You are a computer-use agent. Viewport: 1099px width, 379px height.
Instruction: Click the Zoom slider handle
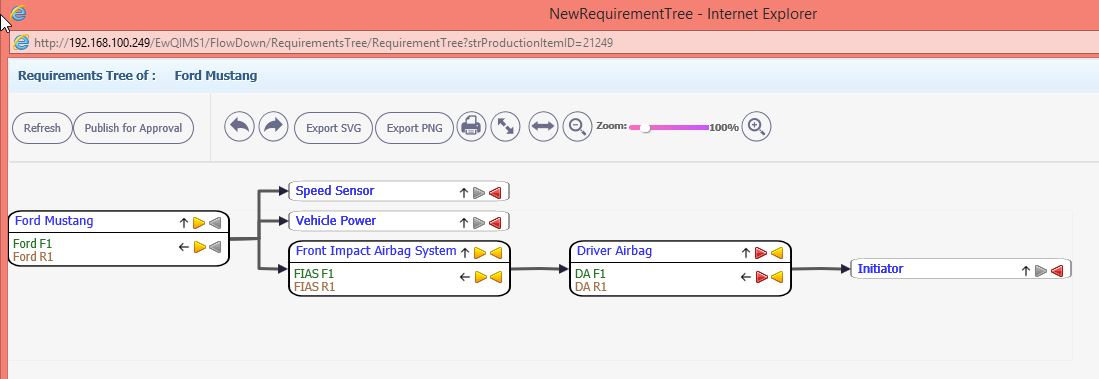pos(645,128)
